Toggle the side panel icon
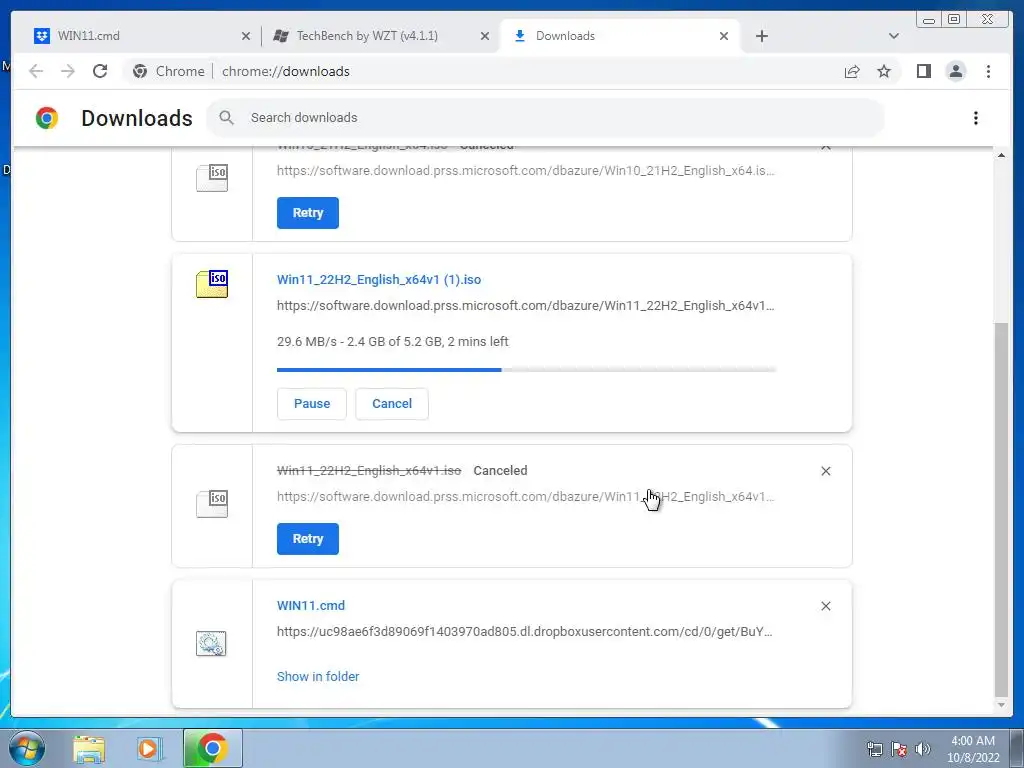Viewport: 1024px width, 768px height. pyautogui.click(x=923, y=71)
